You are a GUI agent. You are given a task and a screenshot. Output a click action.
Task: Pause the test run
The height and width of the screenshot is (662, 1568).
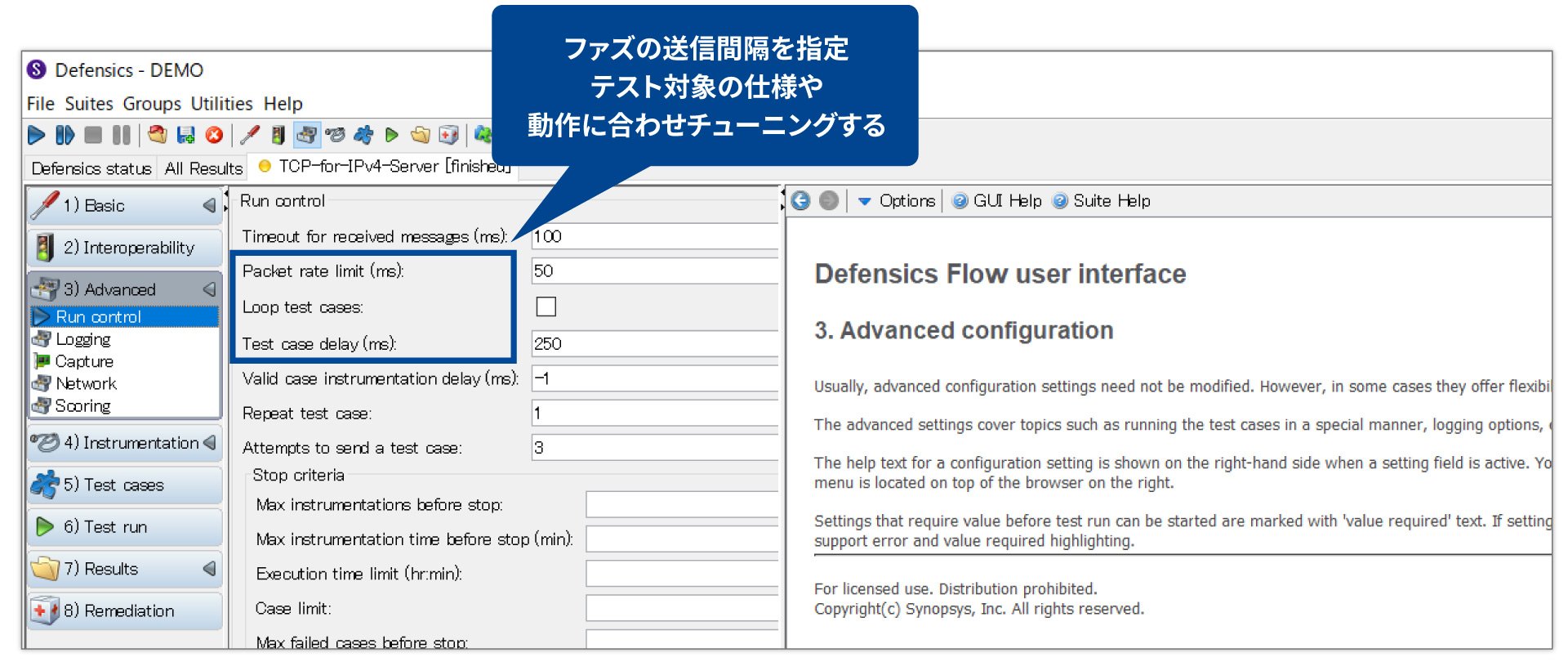click(x=122, y=135)
